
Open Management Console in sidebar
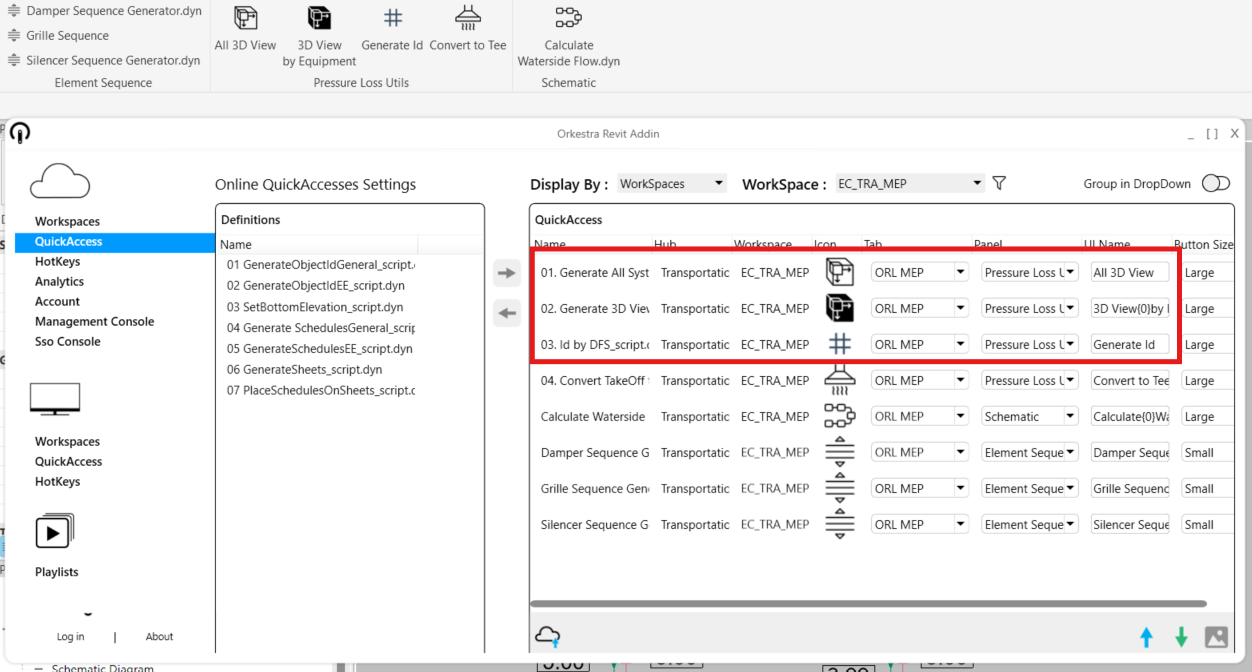click(x=94, y=321)
